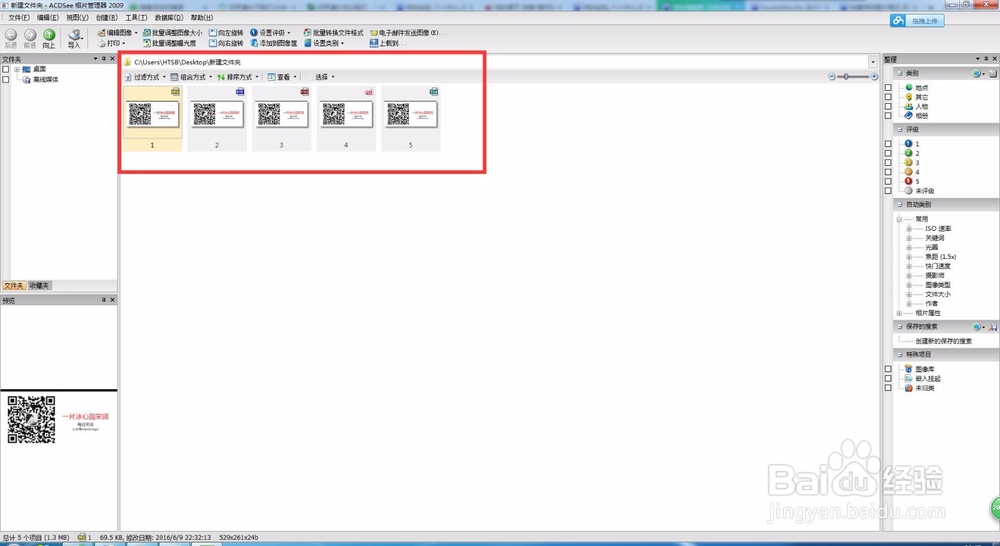Viewport: 1000px width, 546px height.
Task: Check the 其它 (Other) category checkbox
Action: point(888,97)
